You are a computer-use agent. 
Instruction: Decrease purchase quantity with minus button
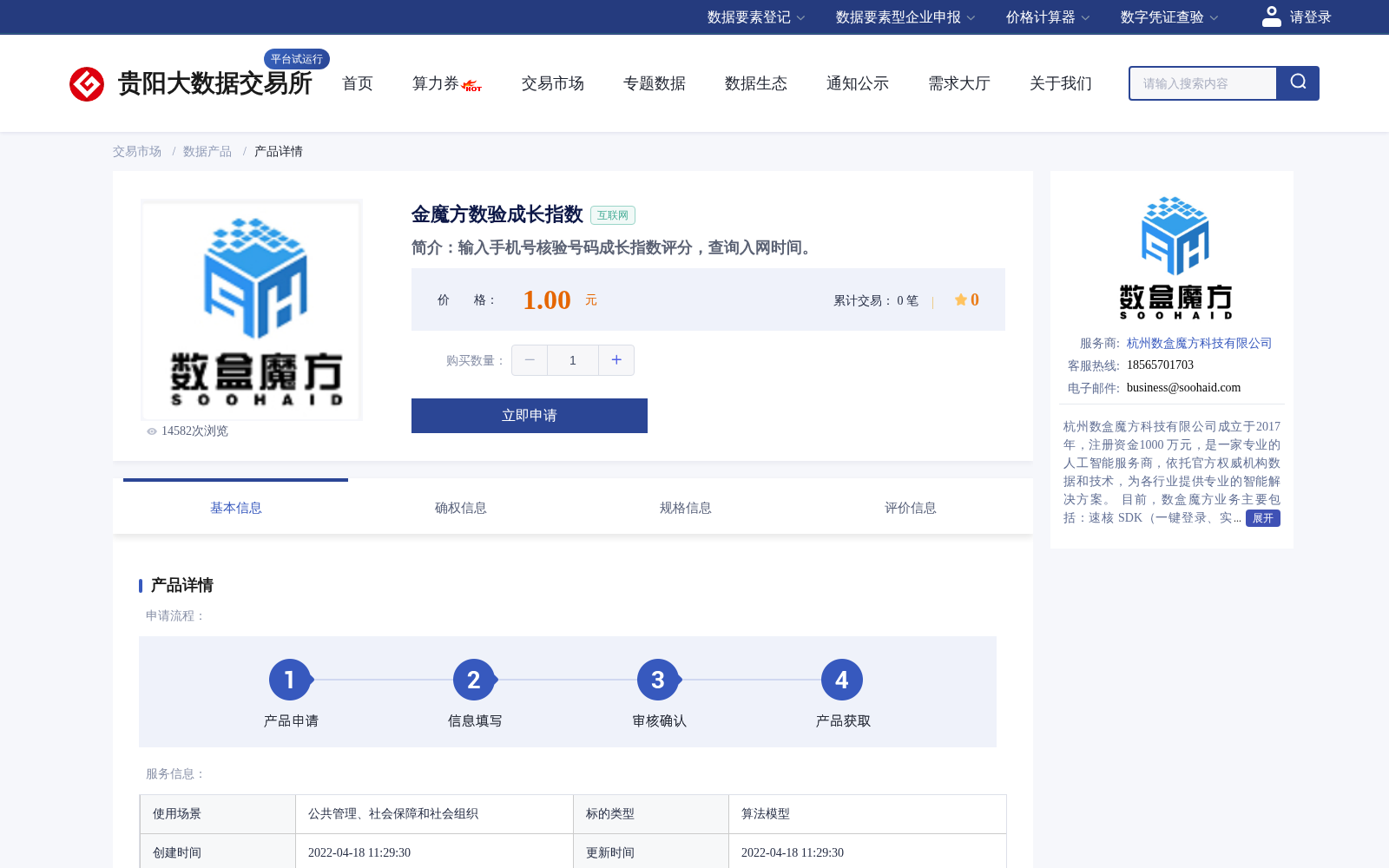click(x=530, y=360)
